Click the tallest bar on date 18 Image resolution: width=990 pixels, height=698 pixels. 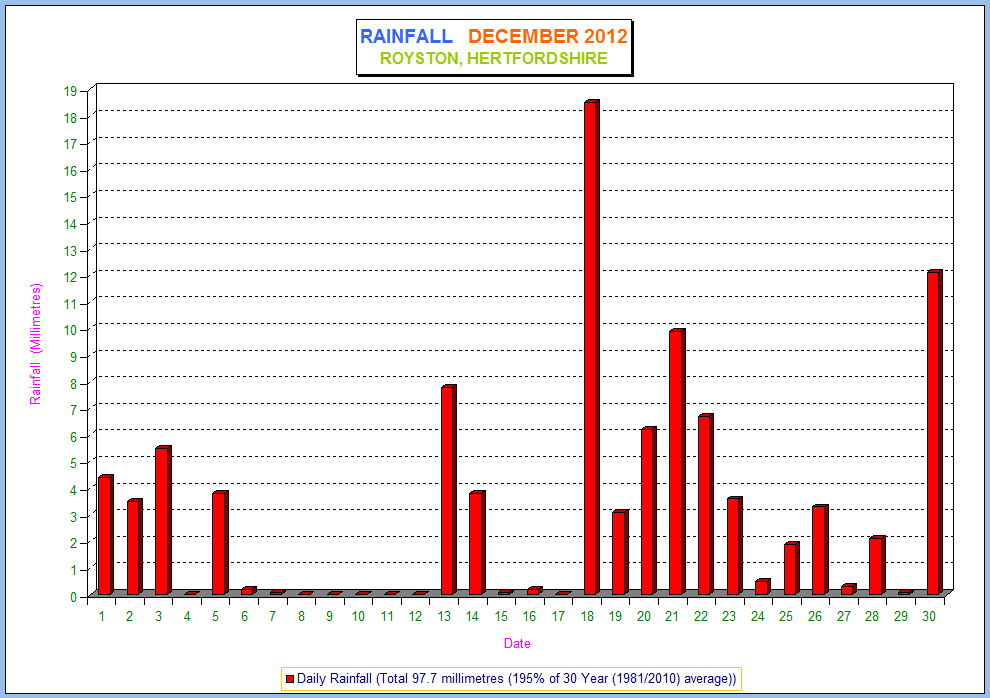(x=592, y=347)
